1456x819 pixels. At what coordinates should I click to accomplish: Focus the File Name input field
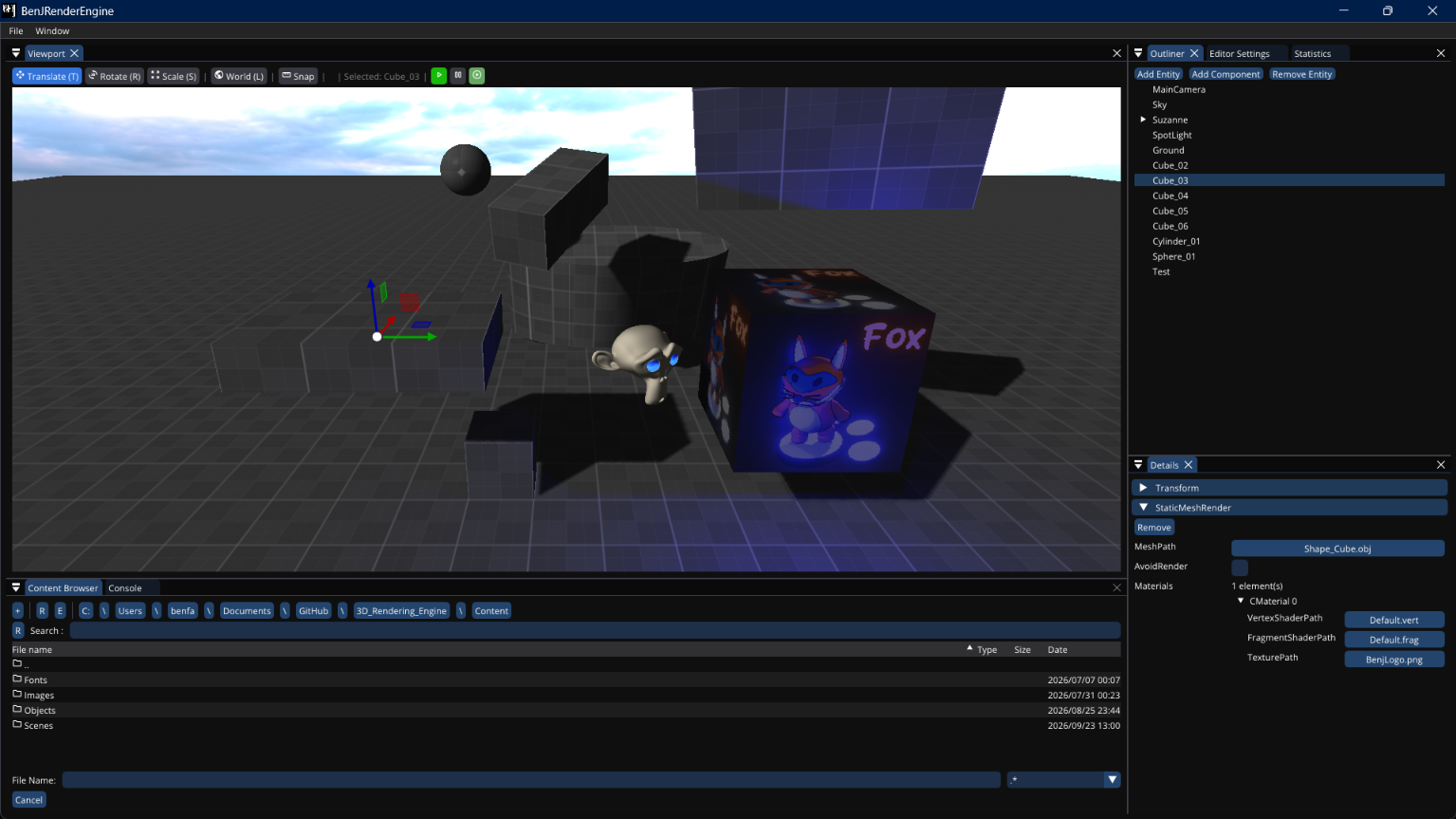531,780
